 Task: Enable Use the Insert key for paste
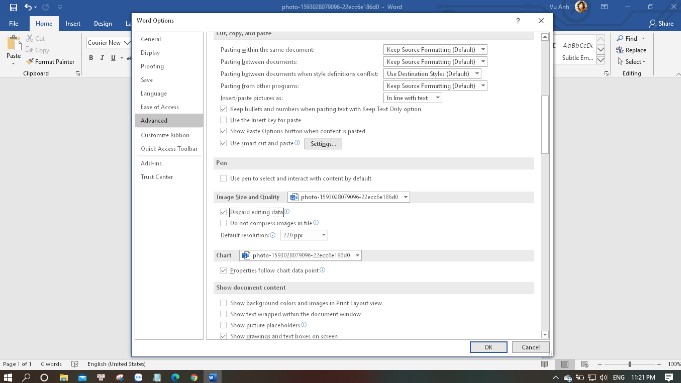(x=223, y=120)
